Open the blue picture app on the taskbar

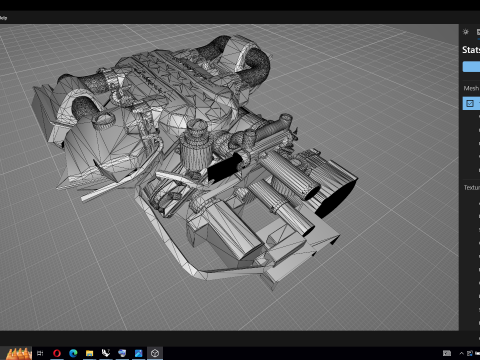(138, 353)
